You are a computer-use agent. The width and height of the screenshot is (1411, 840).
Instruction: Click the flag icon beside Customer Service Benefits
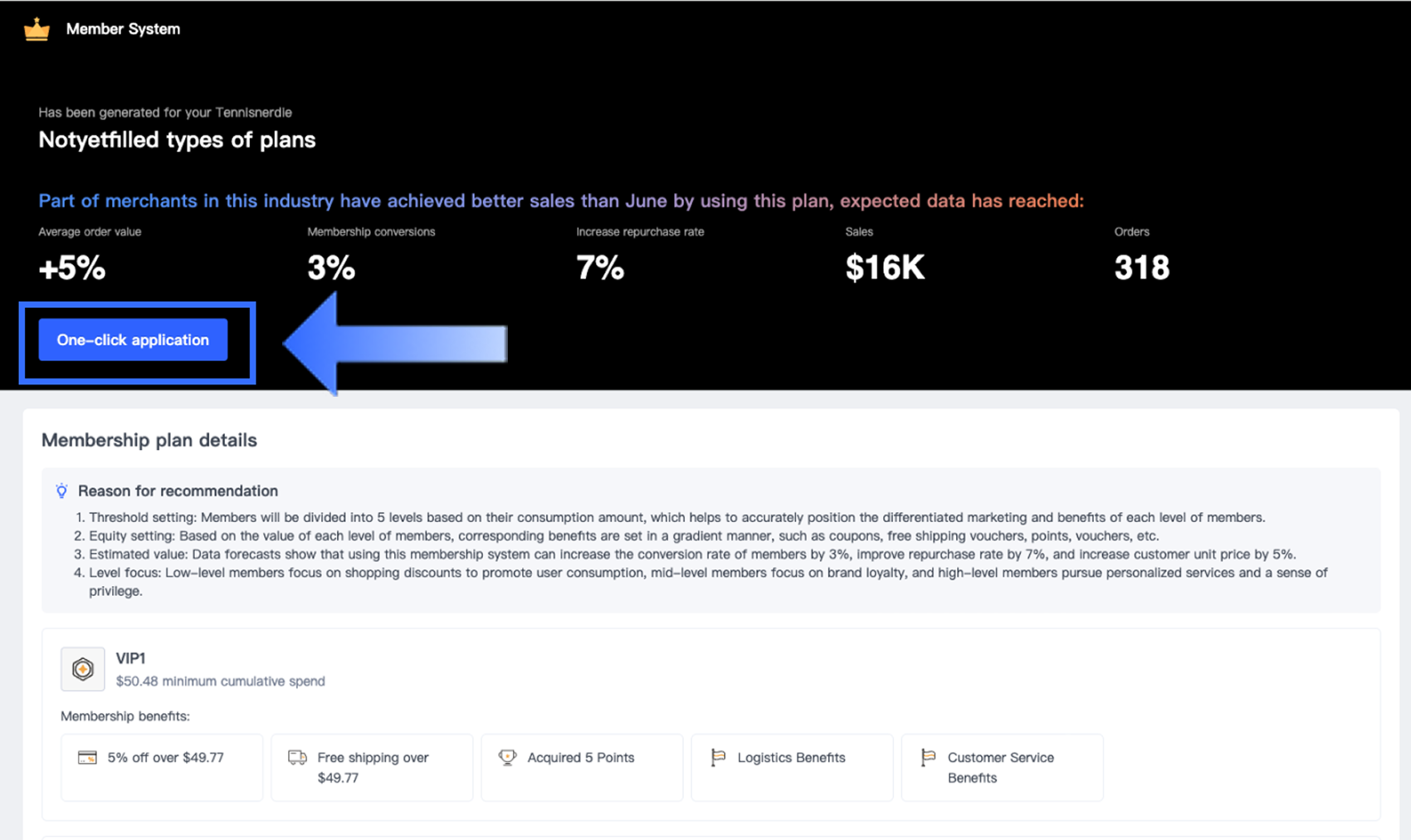[x=928, y=757]
